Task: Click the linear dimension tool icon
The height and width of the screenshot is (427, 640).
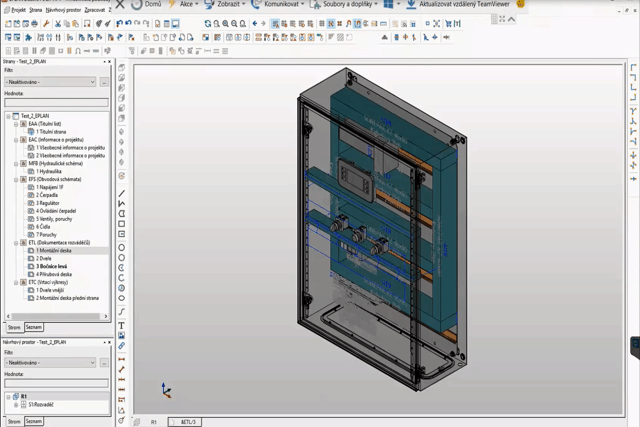Action: pyautogui.click(x=122, y=359)
